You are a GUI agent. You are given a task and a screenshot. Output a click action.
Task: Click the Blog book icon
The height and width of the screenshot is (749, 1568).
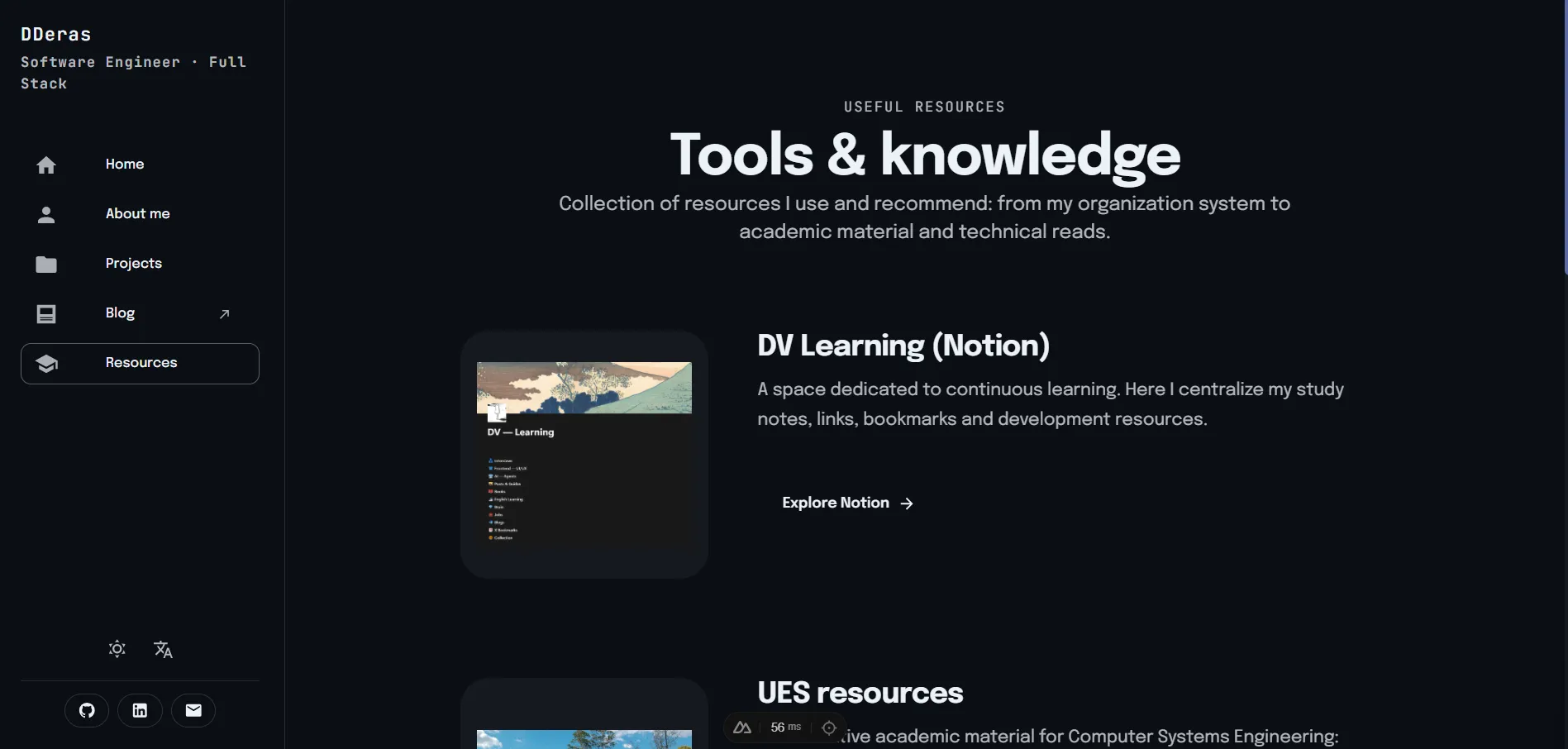[x=46, y=313]
